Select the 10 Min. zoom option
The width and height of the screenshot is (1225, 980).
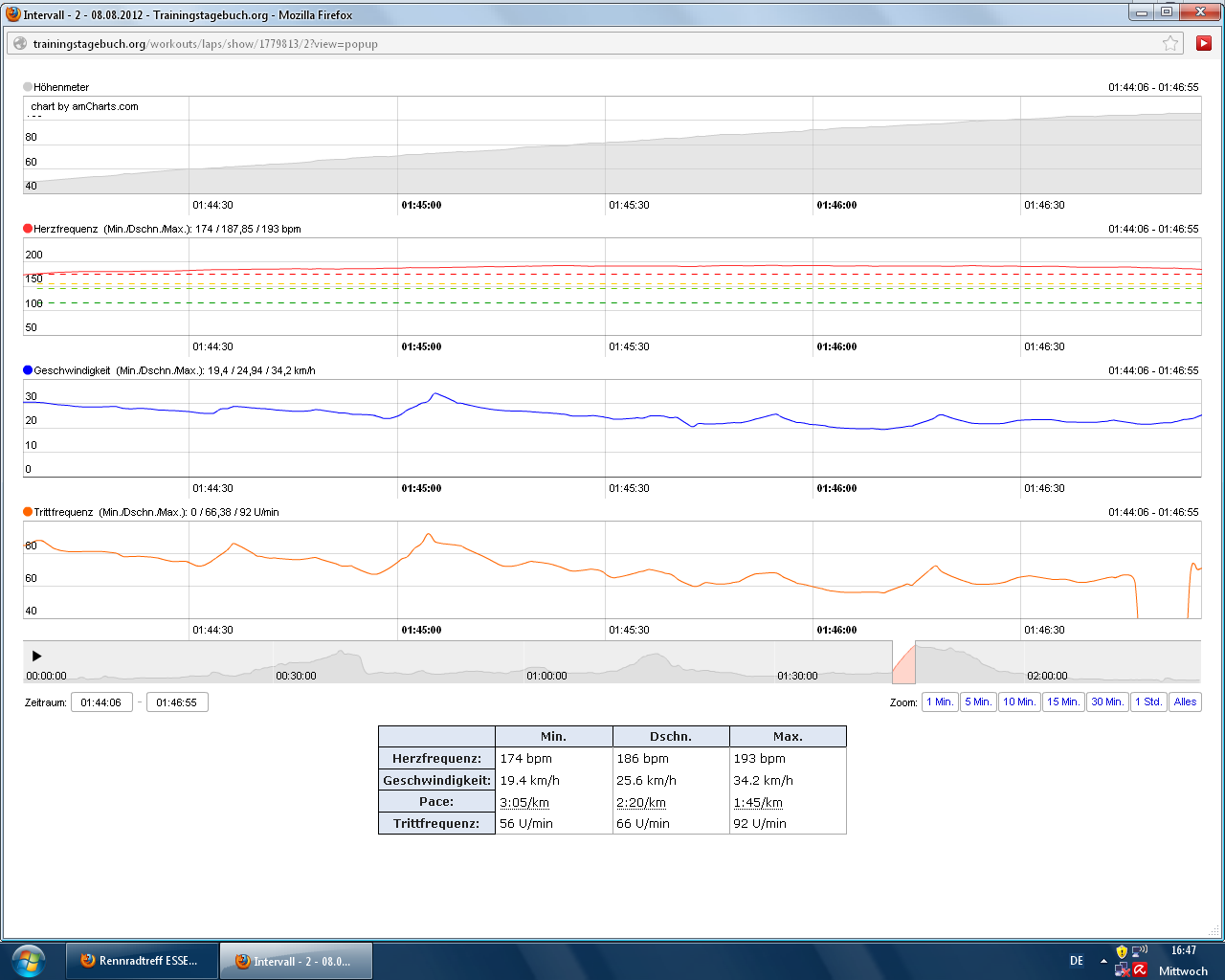click(x=1019, y=702)
